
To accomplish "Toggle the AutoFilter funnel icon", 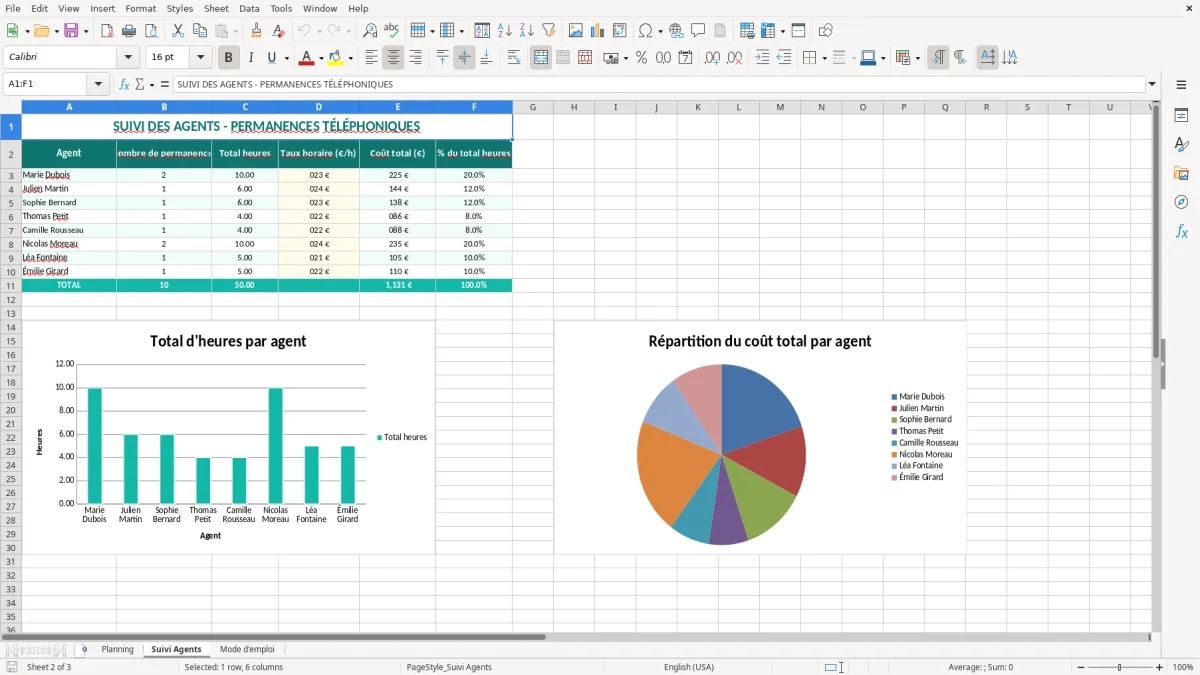I will click(549, 31).
